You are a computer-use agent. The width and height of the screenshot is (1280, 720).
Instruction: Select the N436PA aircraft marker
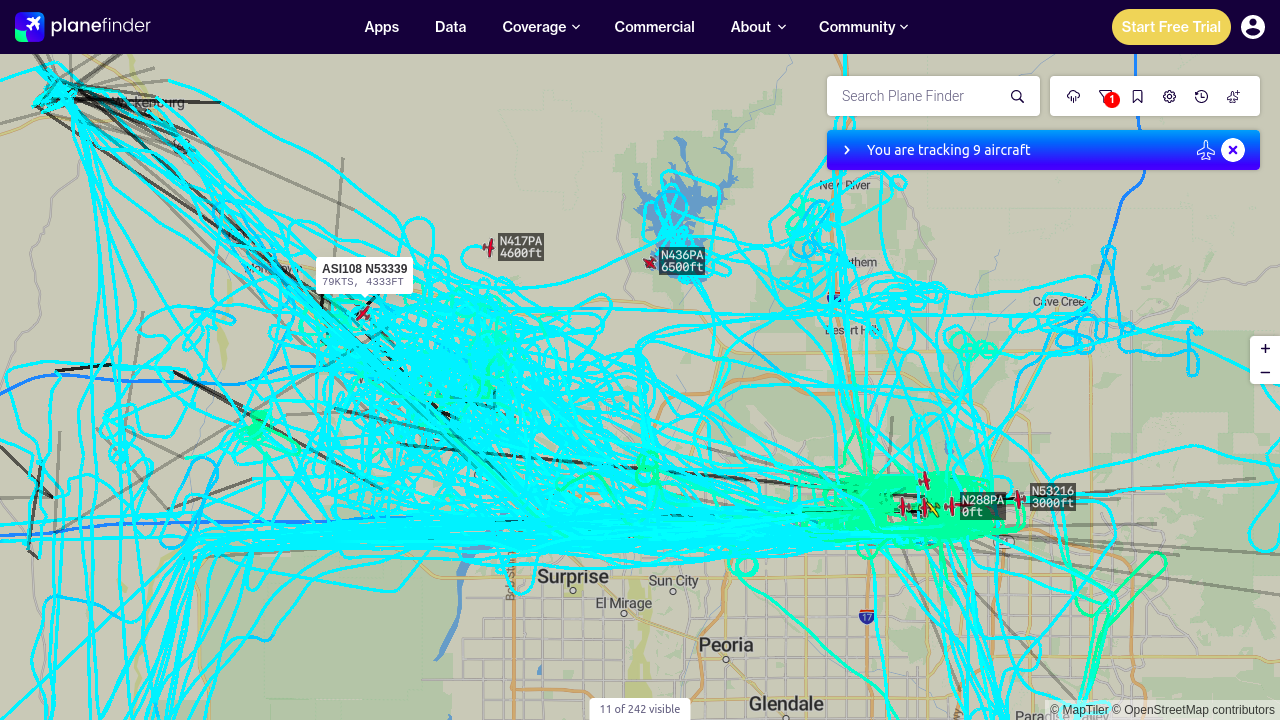pos(650,263)
